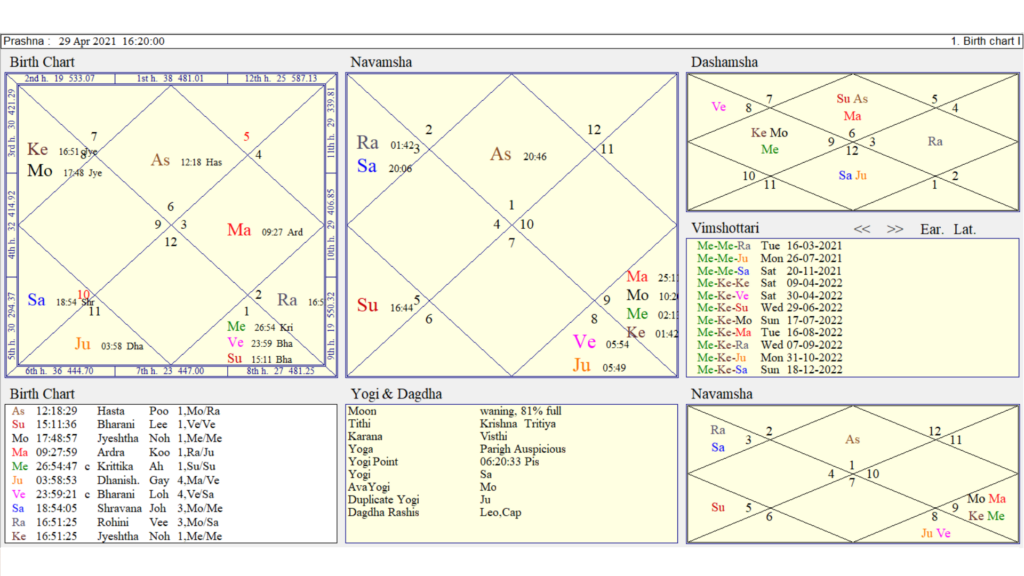Click the Dashamsha chart title
Screen dimensions: 1024x576
[724, 62]
